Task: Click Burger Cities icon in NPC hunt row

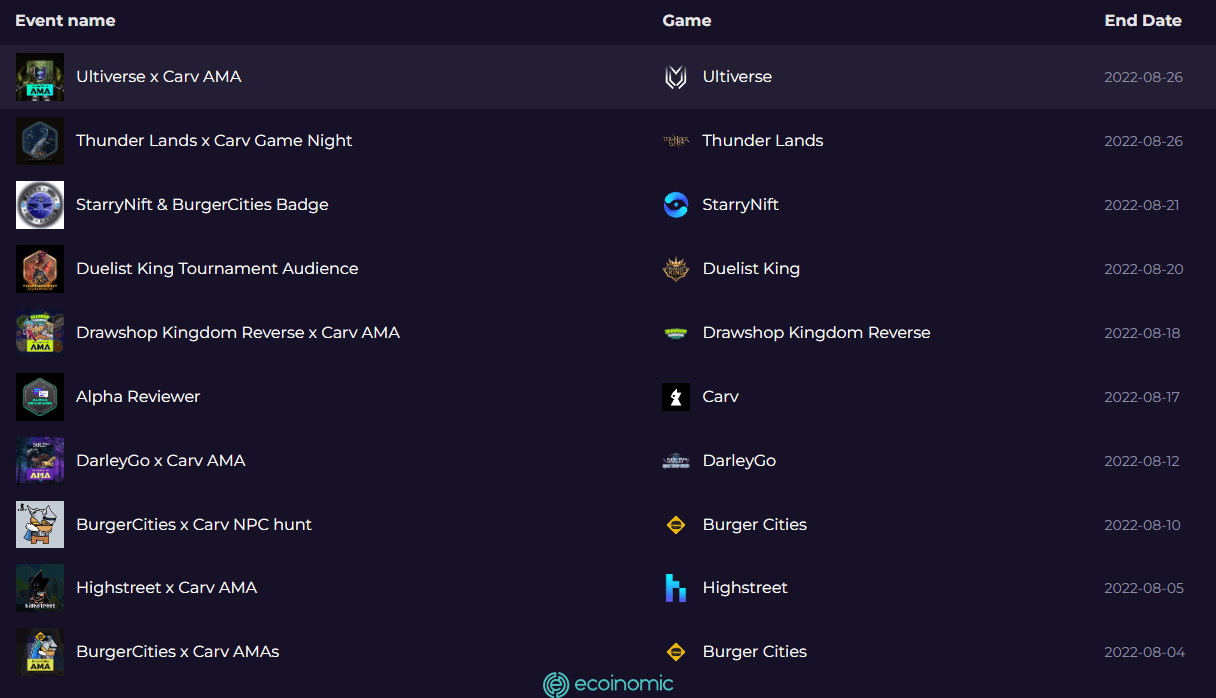Action: [676, 525]
